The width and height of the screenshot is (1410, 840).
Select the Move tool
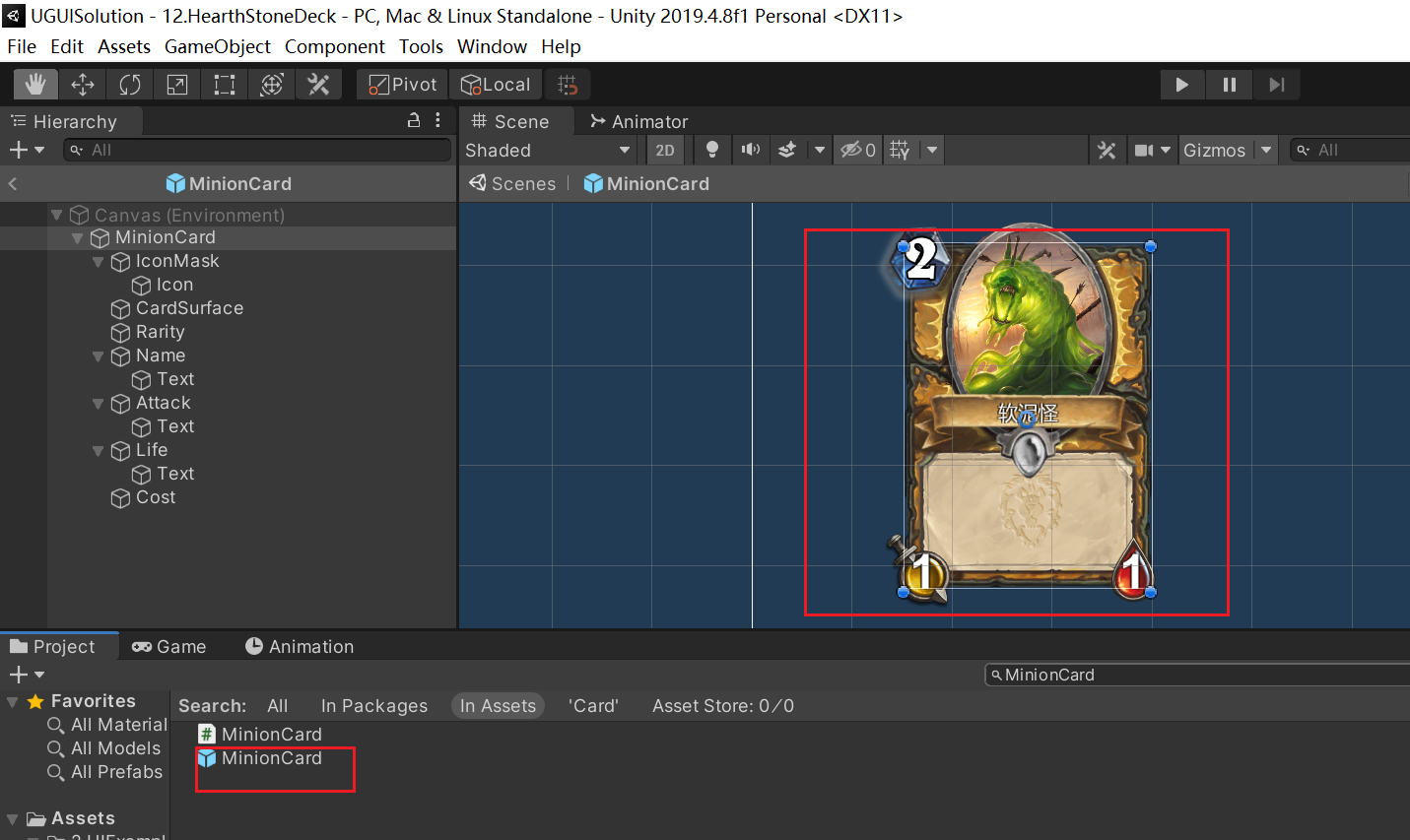83,85
